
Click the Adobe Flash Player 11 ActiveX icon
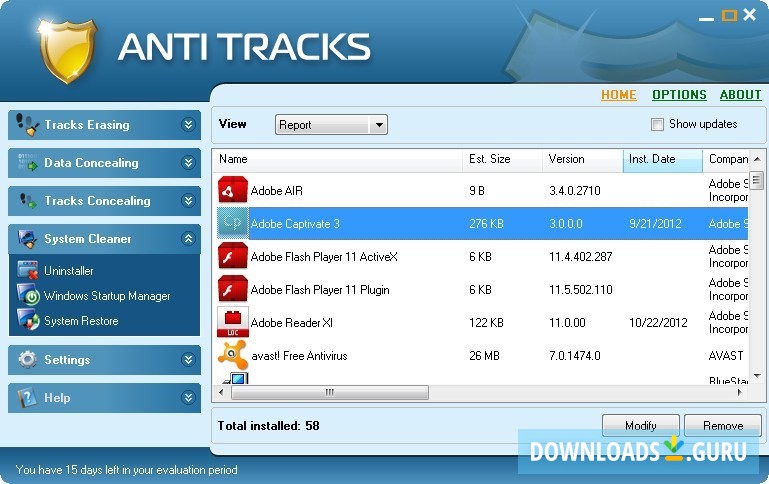[x=232, y=256]
